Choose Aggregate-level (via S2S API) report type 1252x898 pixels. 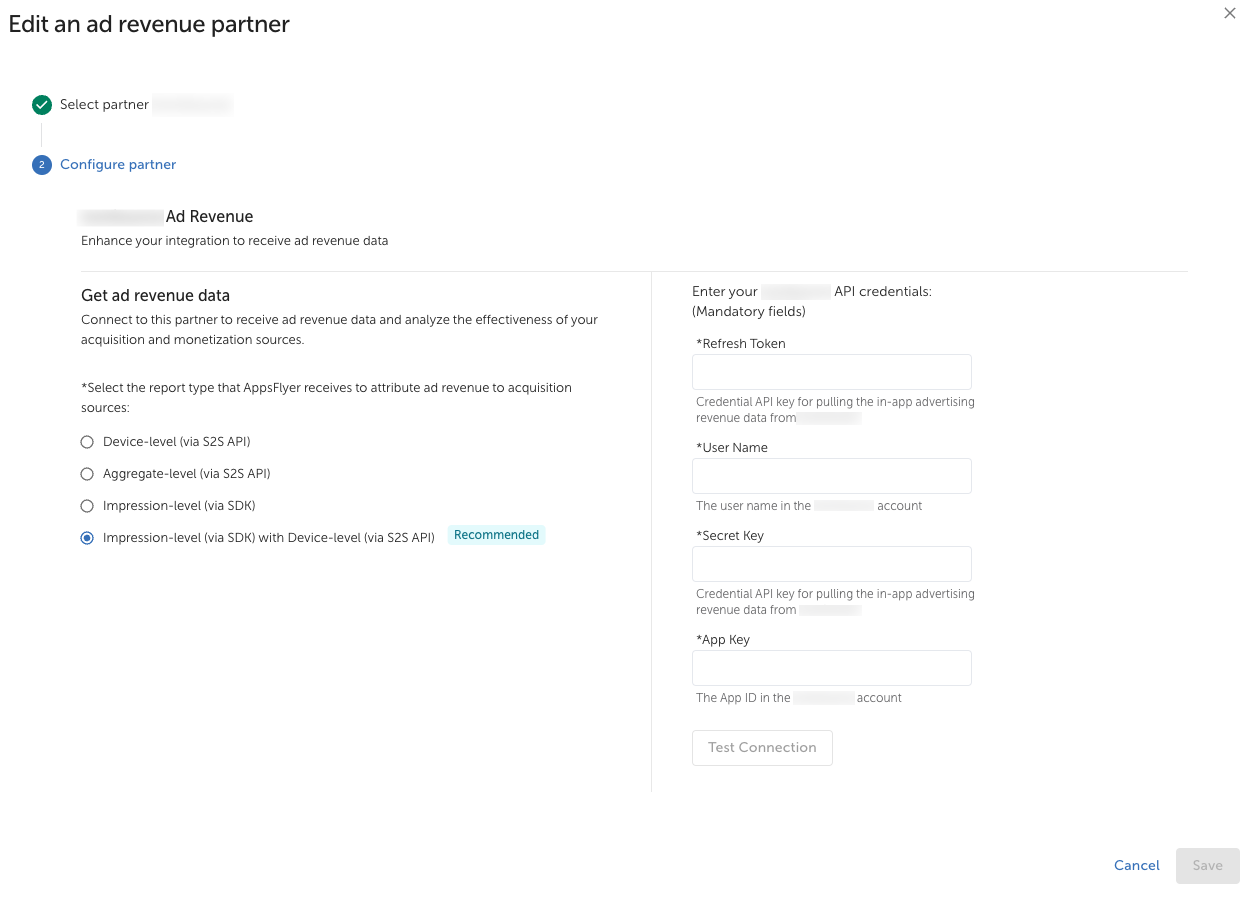(x=87, y=474)
